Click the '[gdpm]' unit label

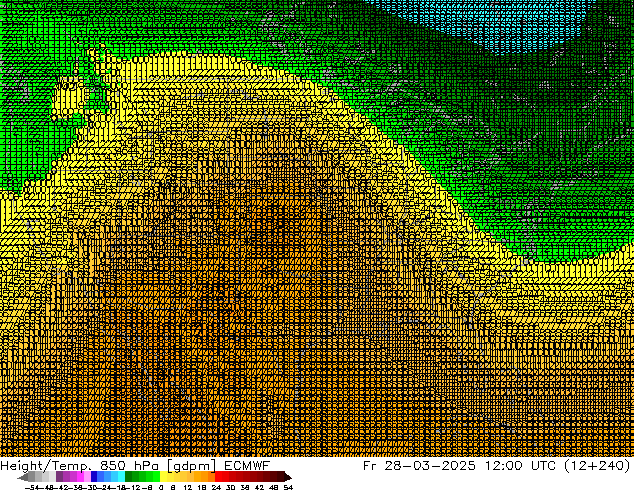point(189,466)
